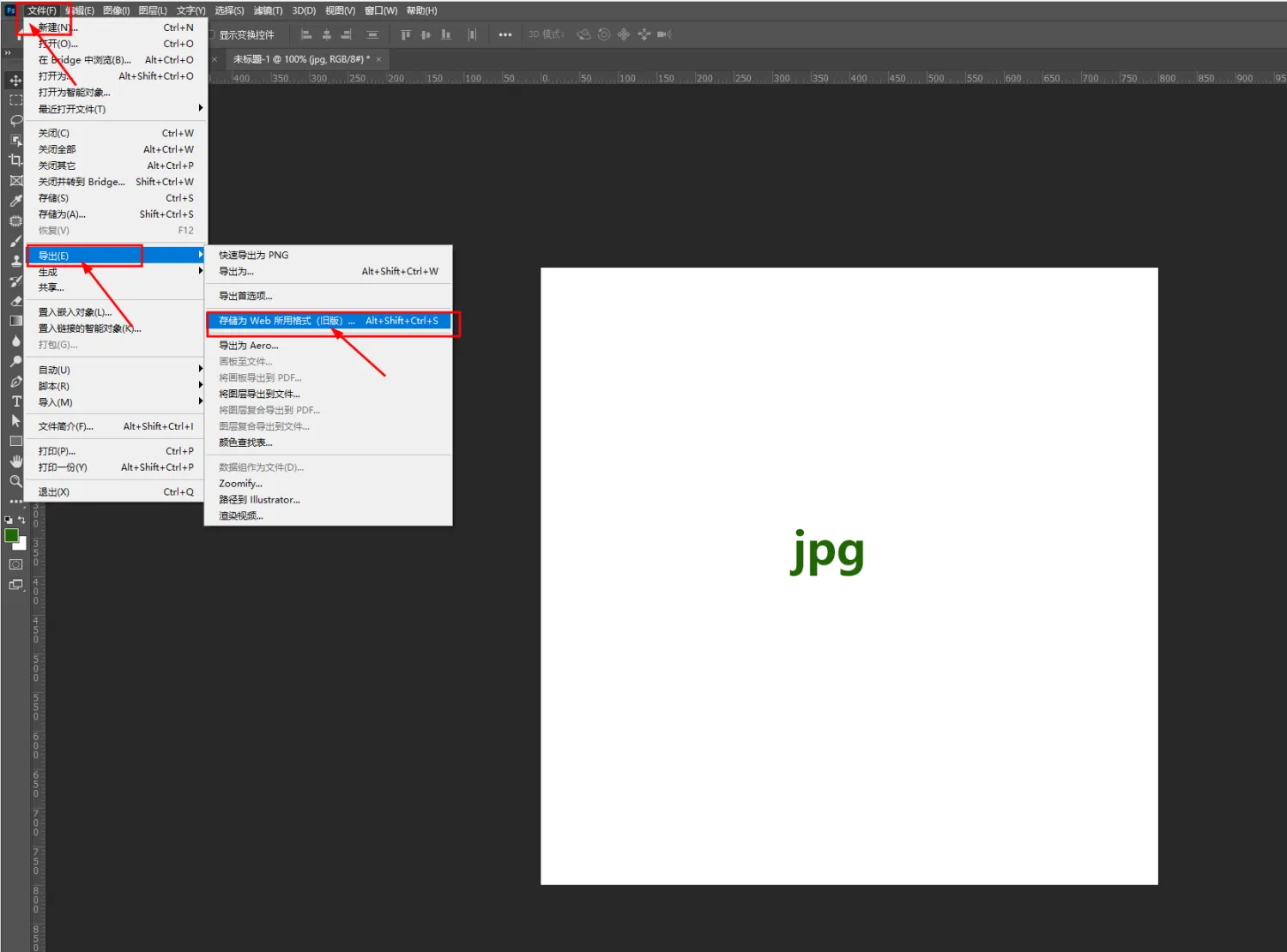Click the Align Horizontal Centers icon
Screen dimensions: 1287x952
tap(326, 34)
